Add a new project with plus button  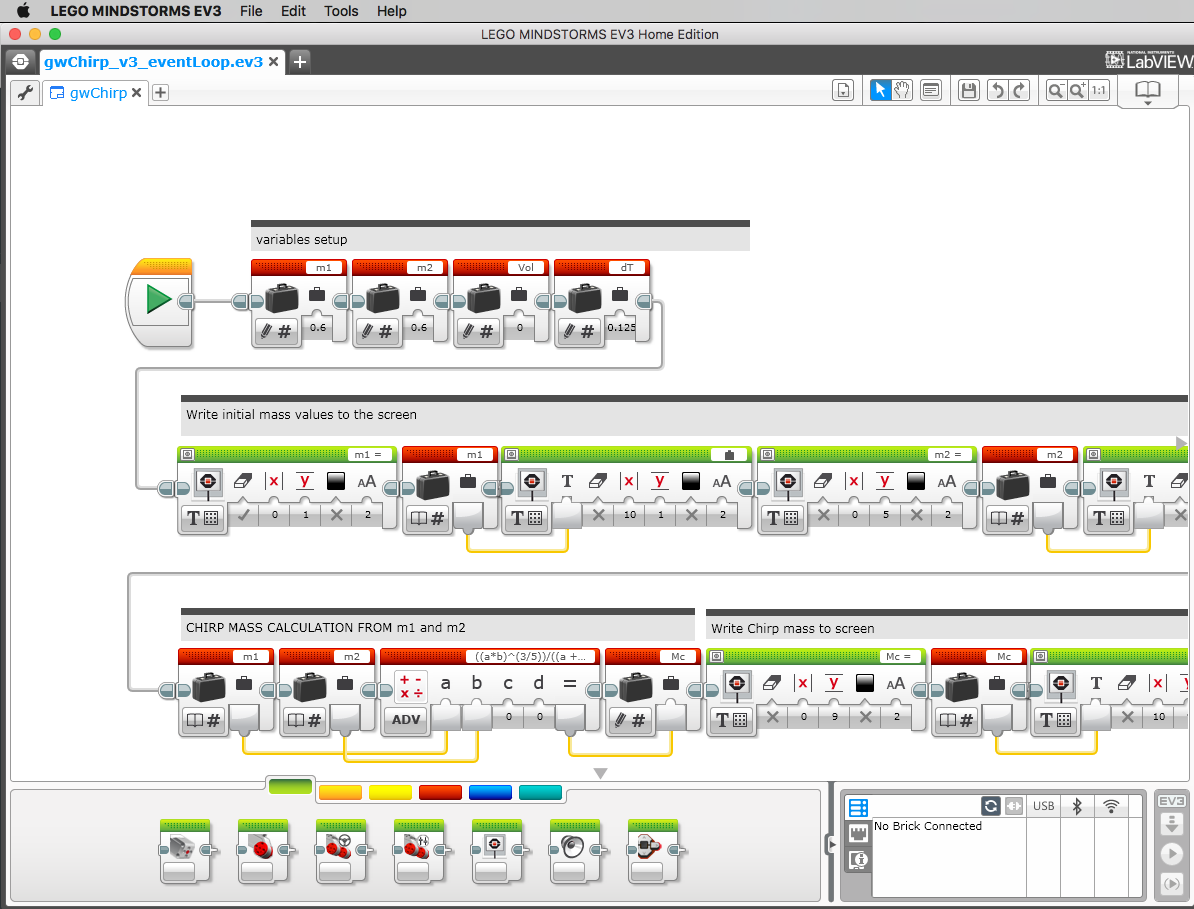pos(300,62)
